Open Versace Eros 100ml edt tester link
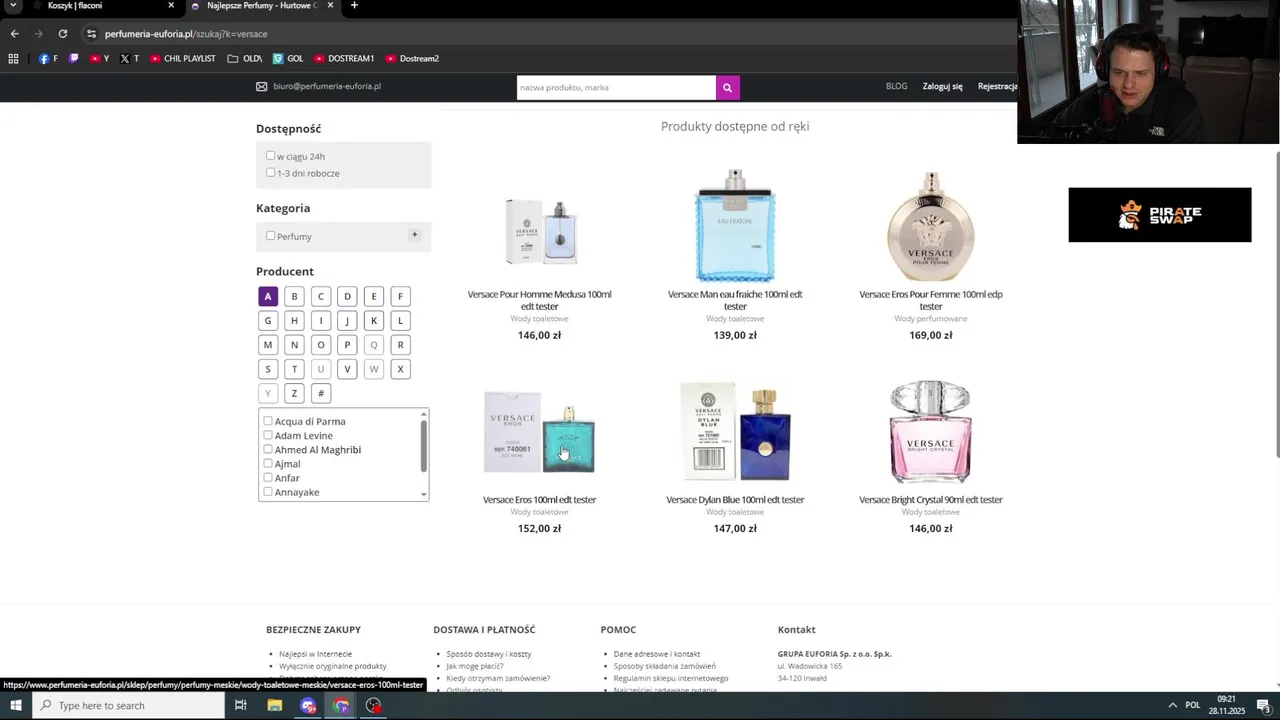1280x720 pixels. click(539, 500)
